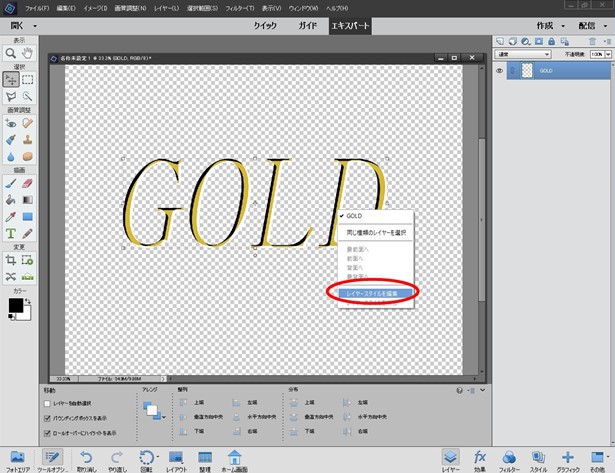The height and width of the screenshot is (473, 615).
Task: Select the Blur droplet tool
Action: pyautogui.click(x=11, y=156)
